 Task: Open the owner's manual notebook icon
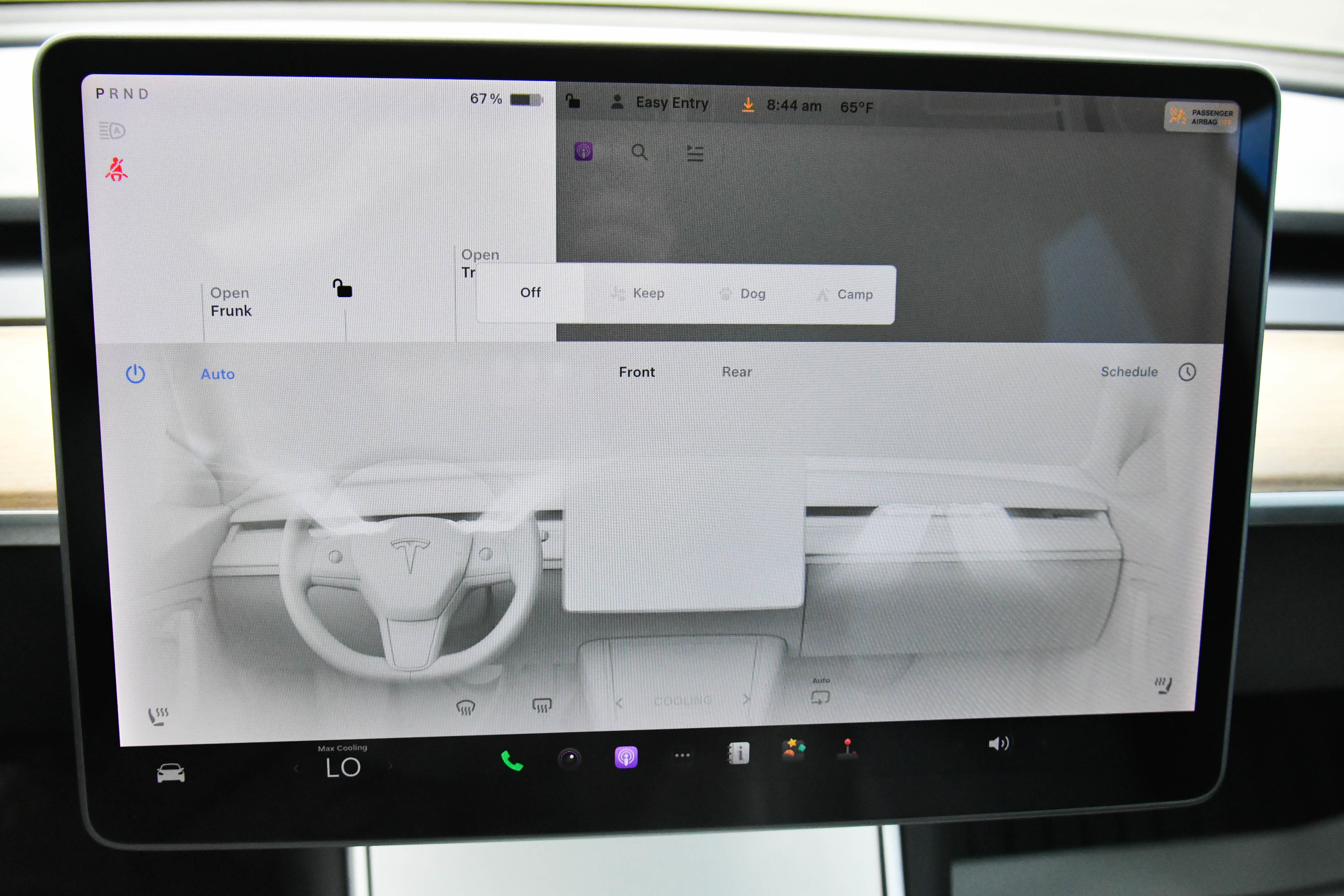tap(738, 753)
